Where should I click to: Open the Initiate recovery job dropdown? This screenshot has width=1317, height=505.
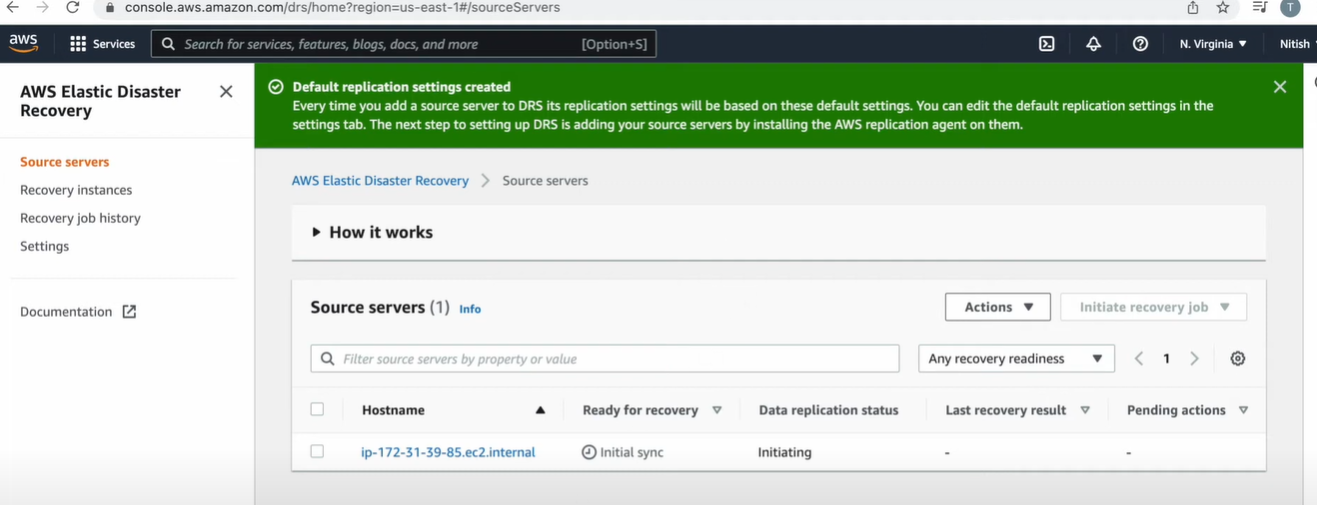coord(1153,307)
